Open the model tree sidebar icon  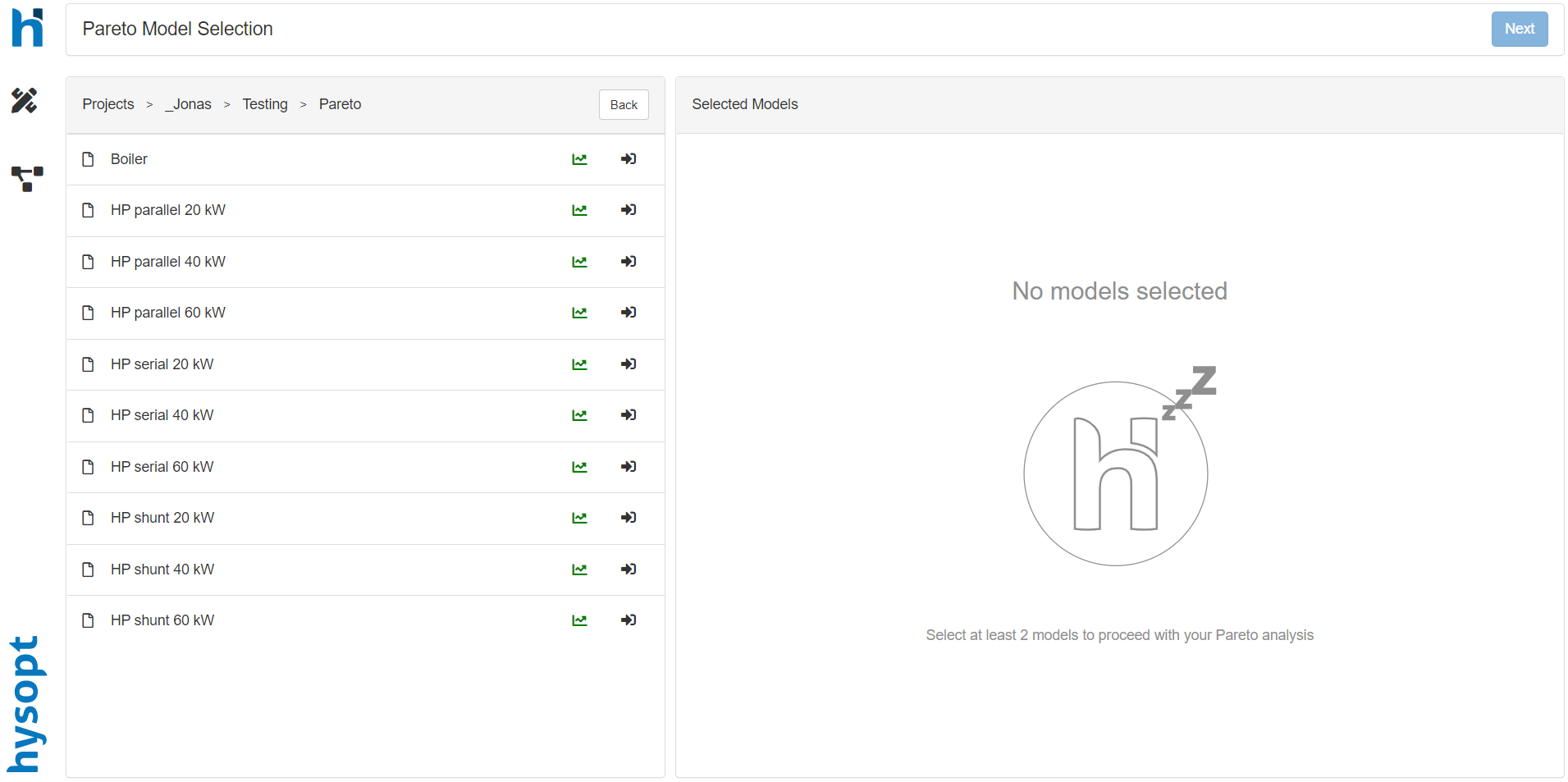pyautogui.click(x=27, y=178)
